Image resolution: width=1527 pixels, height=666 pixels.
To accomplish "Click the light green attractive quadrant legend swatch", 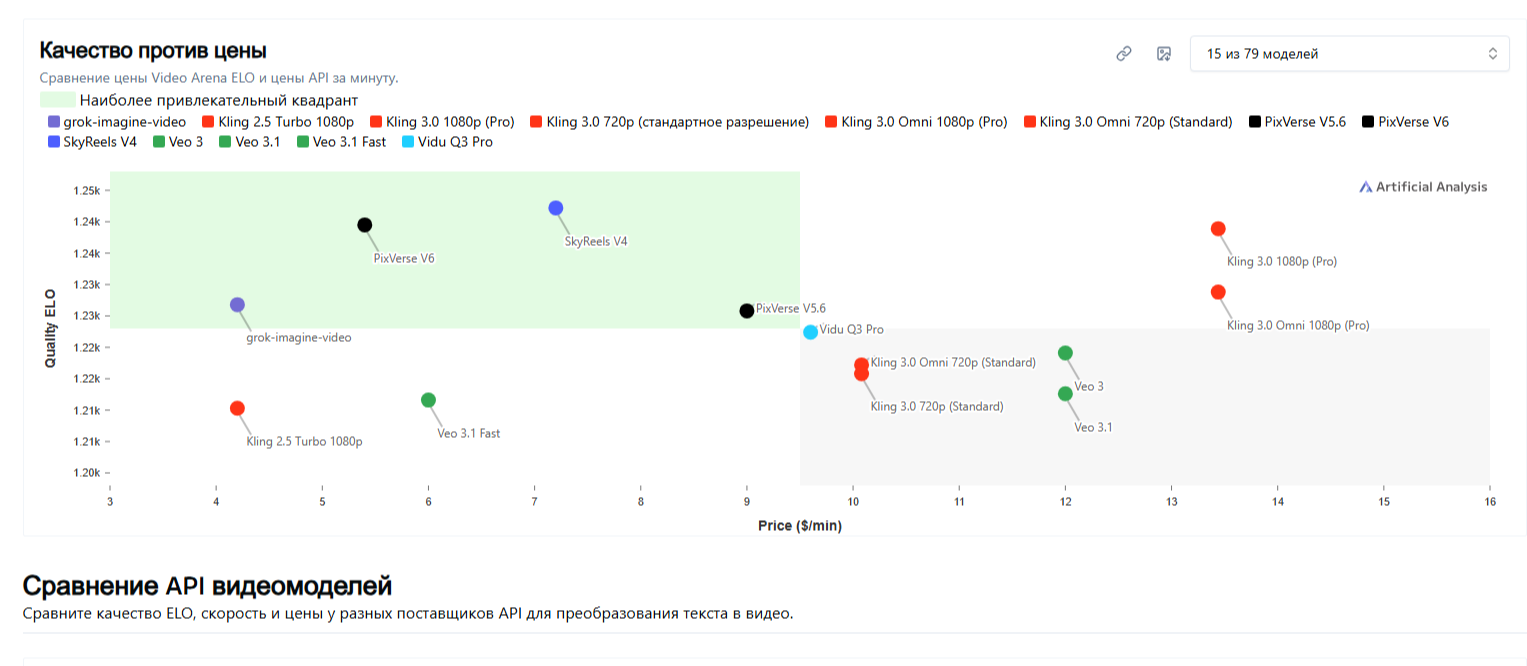I will (x=58, y=100).
